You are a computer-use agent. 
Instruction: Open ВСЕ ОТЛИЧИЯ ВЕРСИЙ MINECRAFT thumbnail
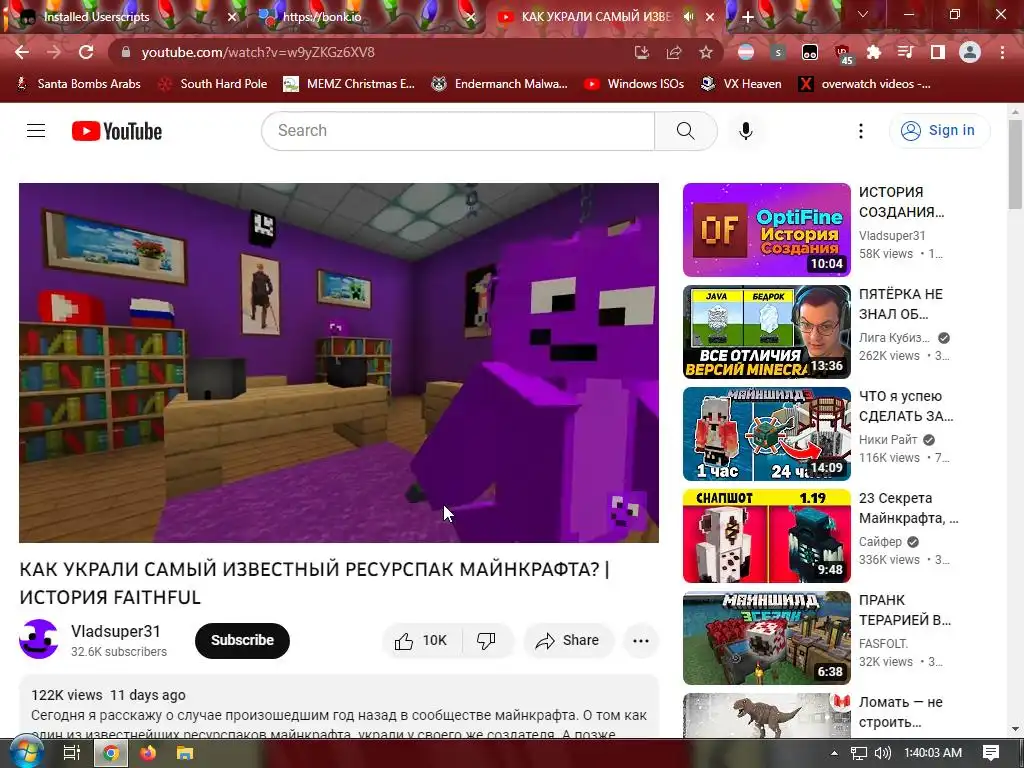coord(767,332)
